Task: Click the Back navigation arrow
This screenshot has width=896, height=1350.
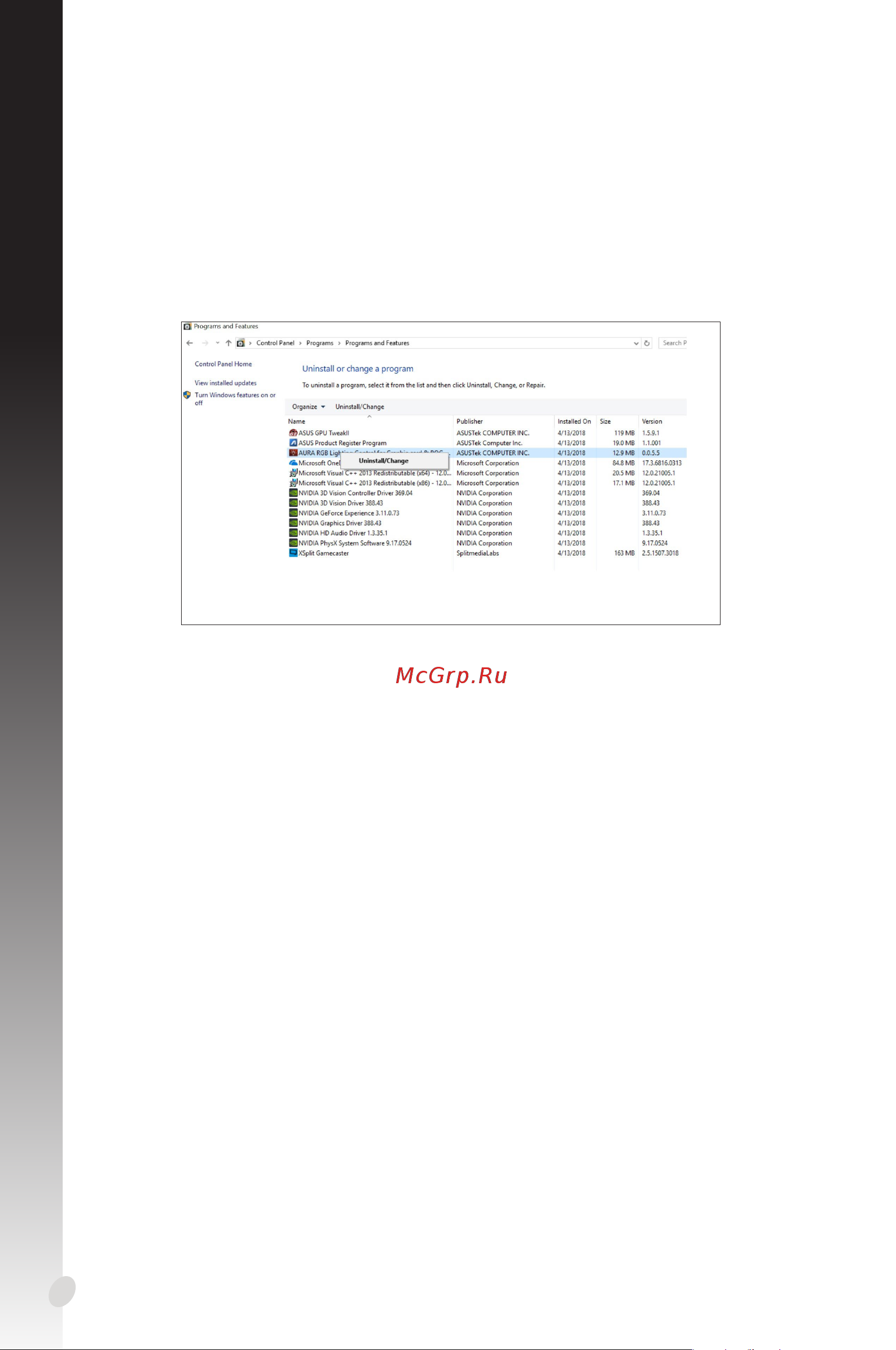Action: tap(190, 344)
